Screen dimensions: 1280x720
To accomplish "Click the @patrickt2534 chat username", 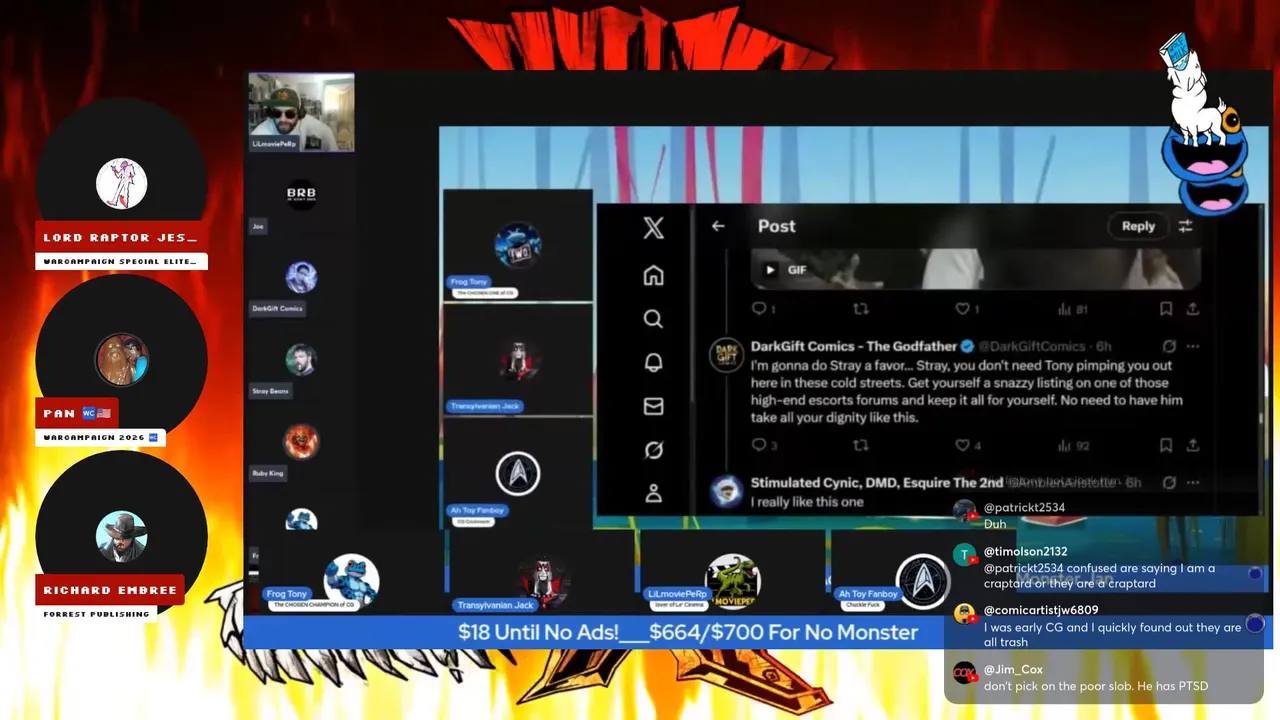I will (x=1024, y=508).
